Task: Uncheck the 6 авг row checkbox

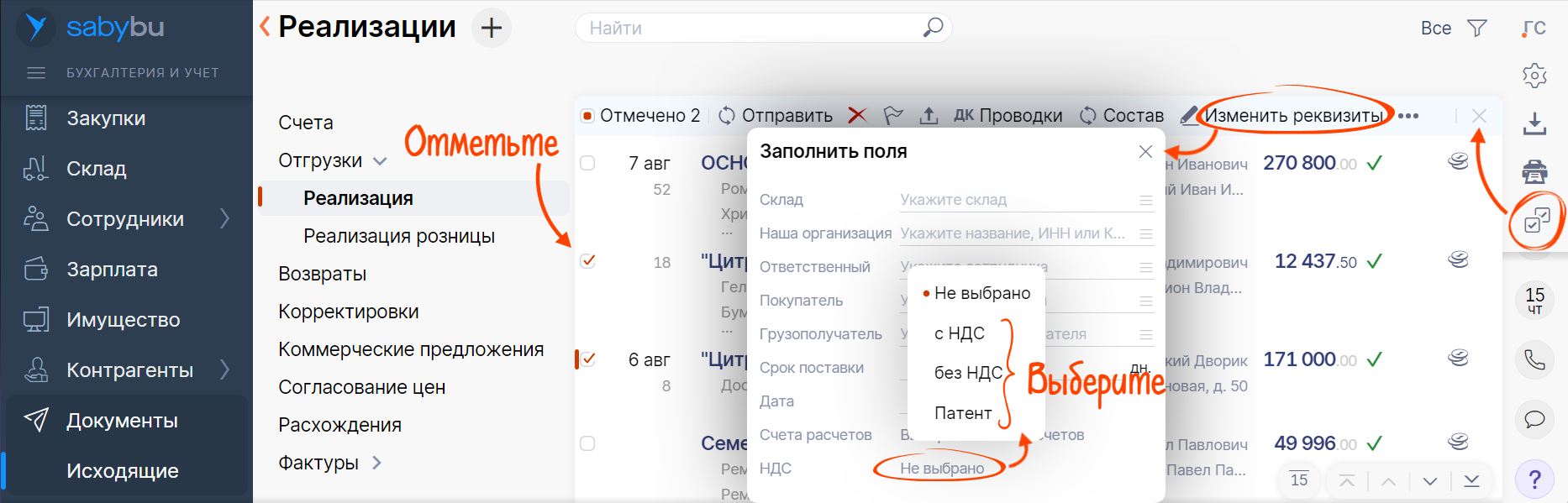Action: tap(588, 359)
